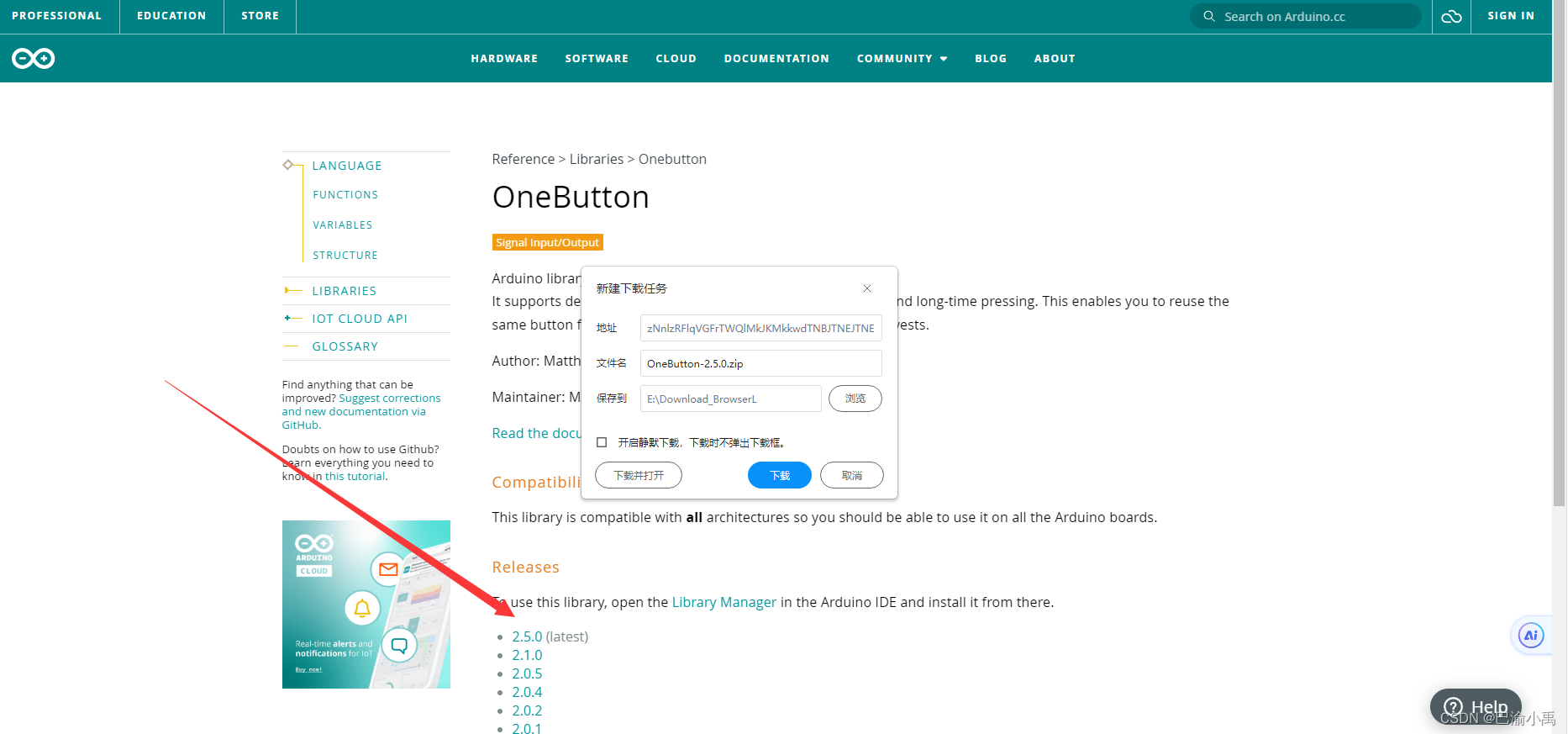This screenshot has height=734, width=1568.
Task: Switch to the Professional site tab
Action: coord(57,16)
